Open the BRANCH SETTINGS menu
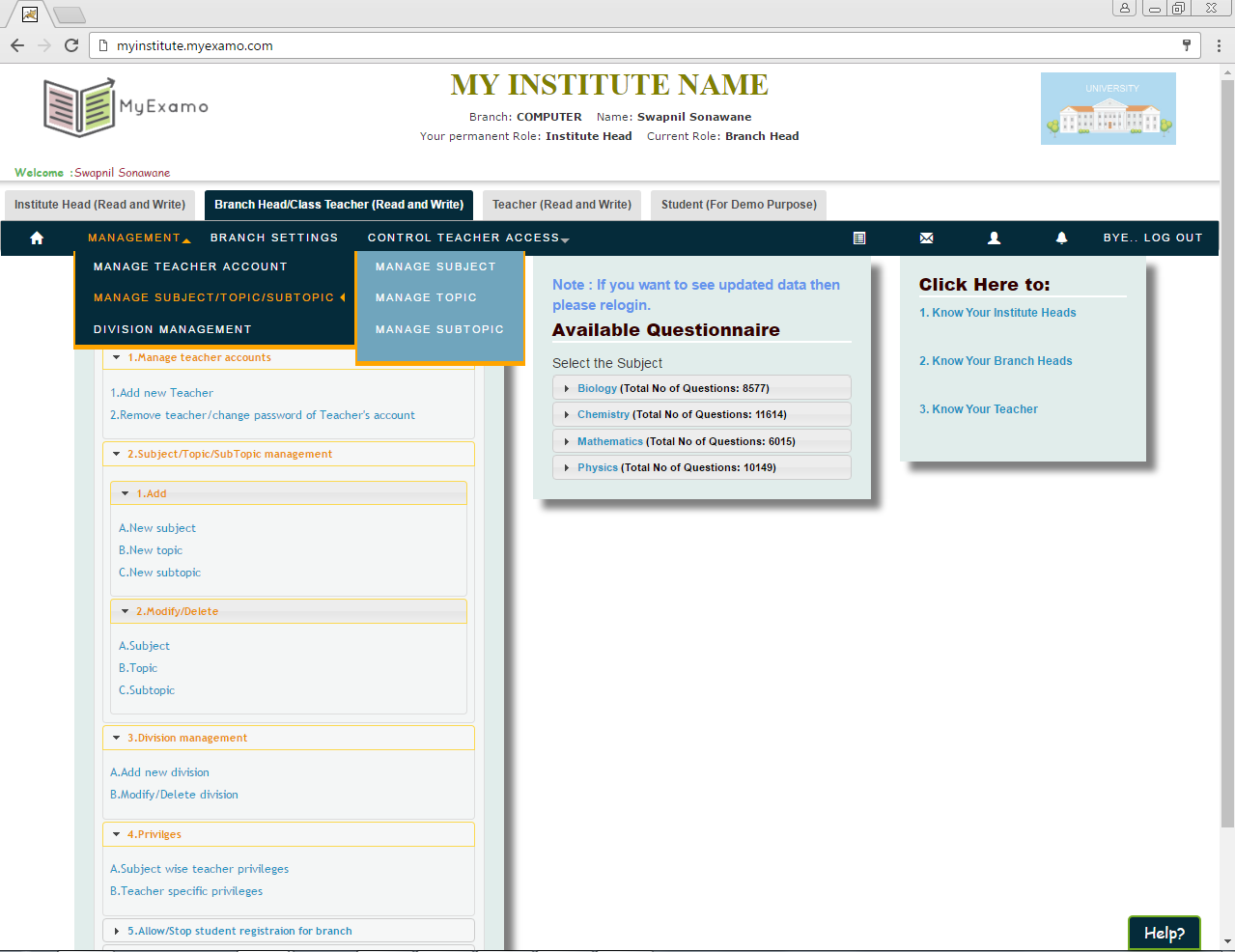1235x952 pixels. click(x=274, y=238)
